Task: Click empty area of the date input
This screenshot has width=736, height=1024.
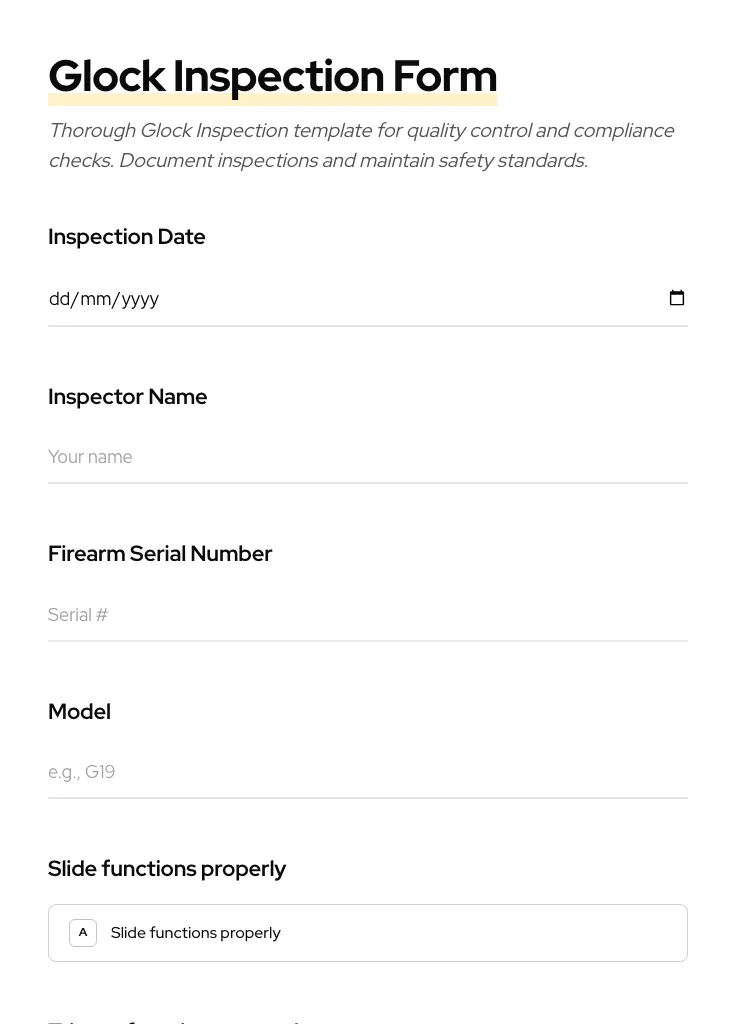Action: 400,299
